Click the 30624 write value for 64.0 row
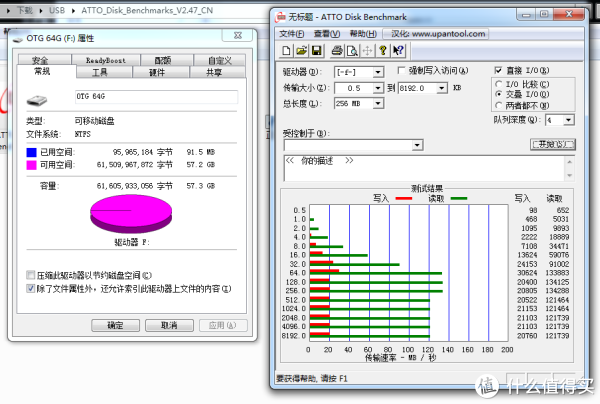Screen dimensions: 600x404 pyautogui.click(x=527, y=273)
